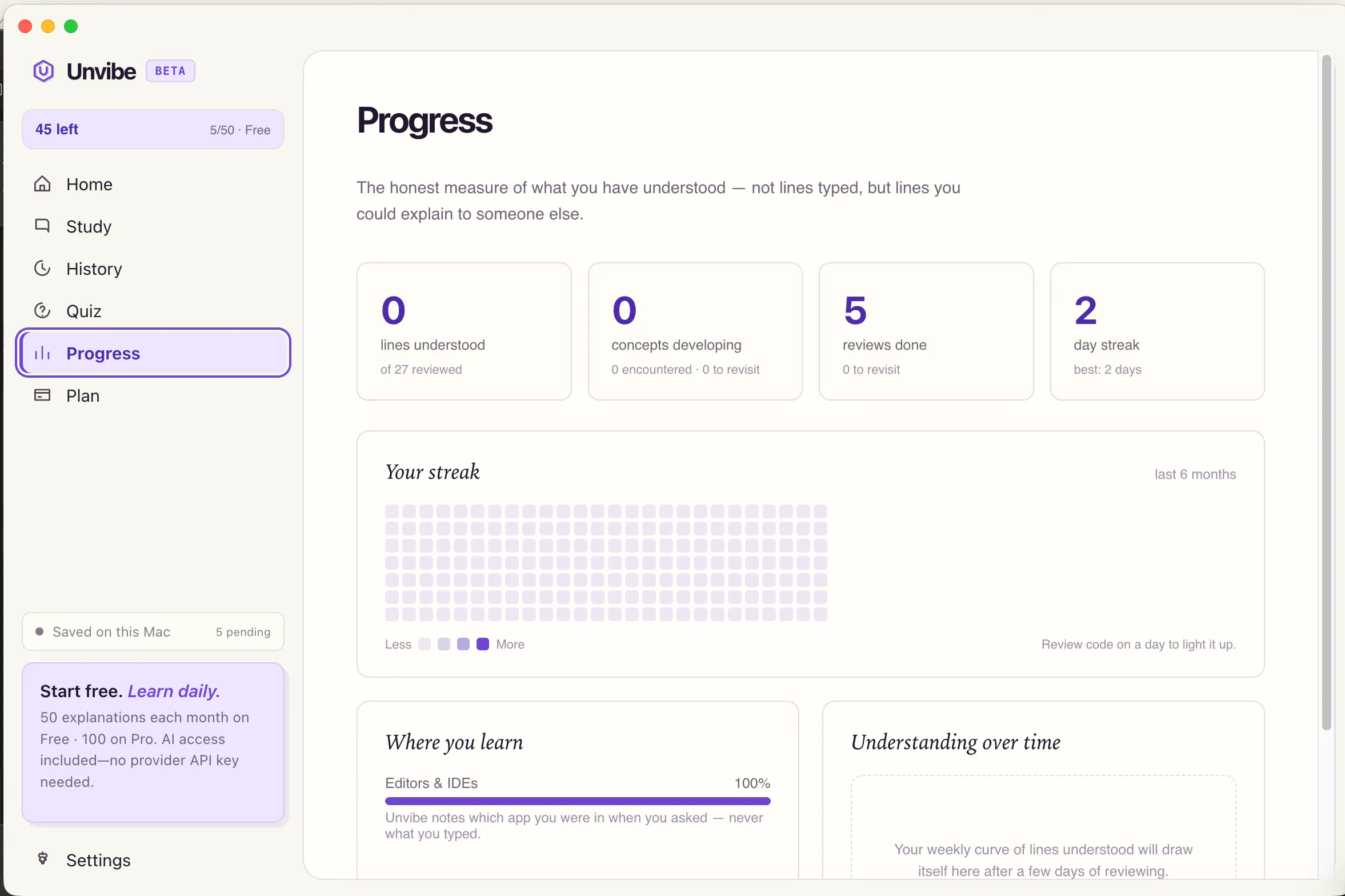Click the lightest streak legend swatch
Image resolution: width=1345 pixels, height=896 pixels.
click(x=425, y=644)
